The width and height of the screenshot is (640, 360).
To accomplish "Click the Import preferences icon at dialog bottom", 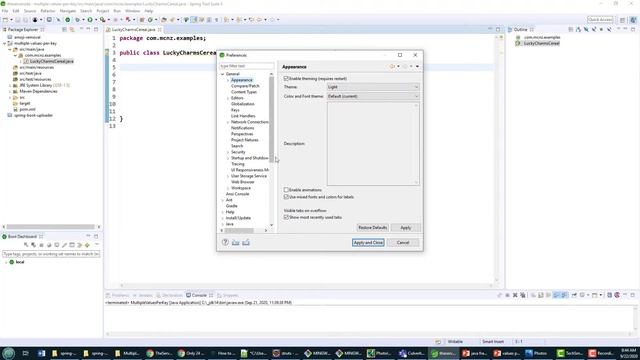I will point(236,242).
